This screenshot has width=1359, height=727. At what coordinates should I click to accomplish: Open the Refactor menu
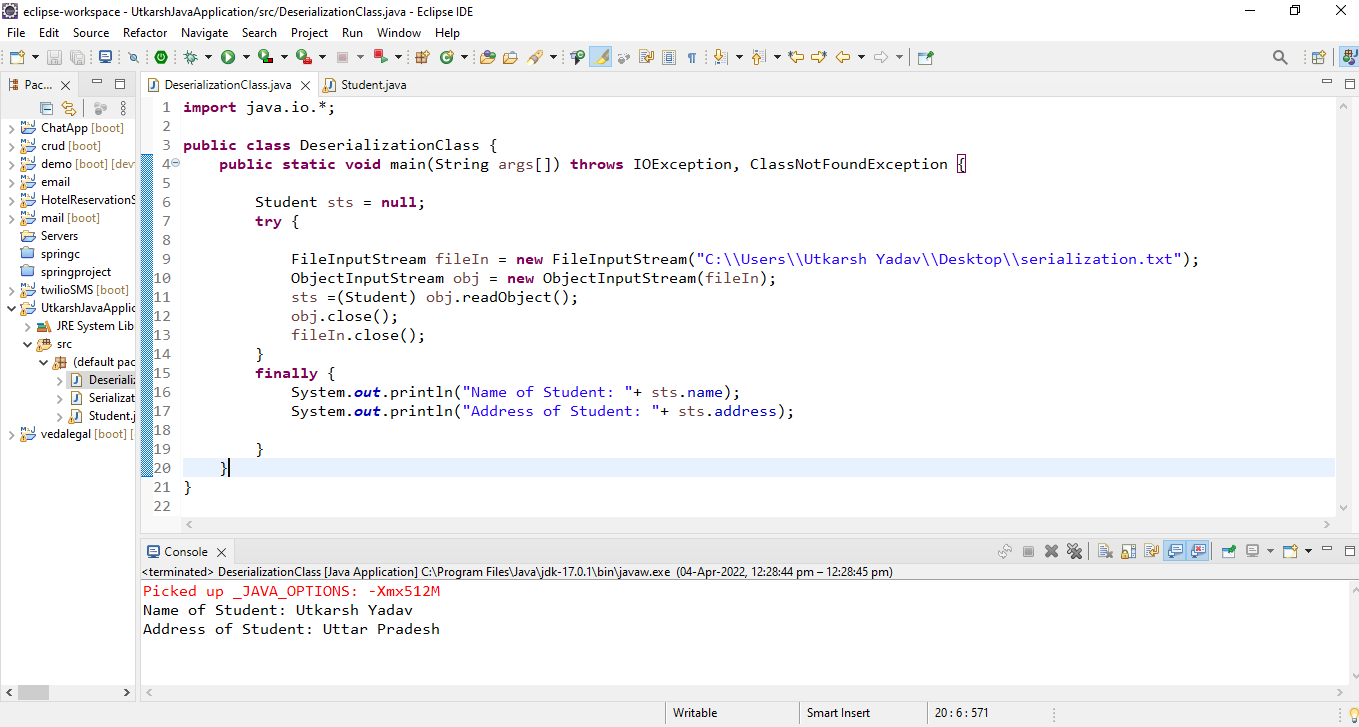[145, 33]
